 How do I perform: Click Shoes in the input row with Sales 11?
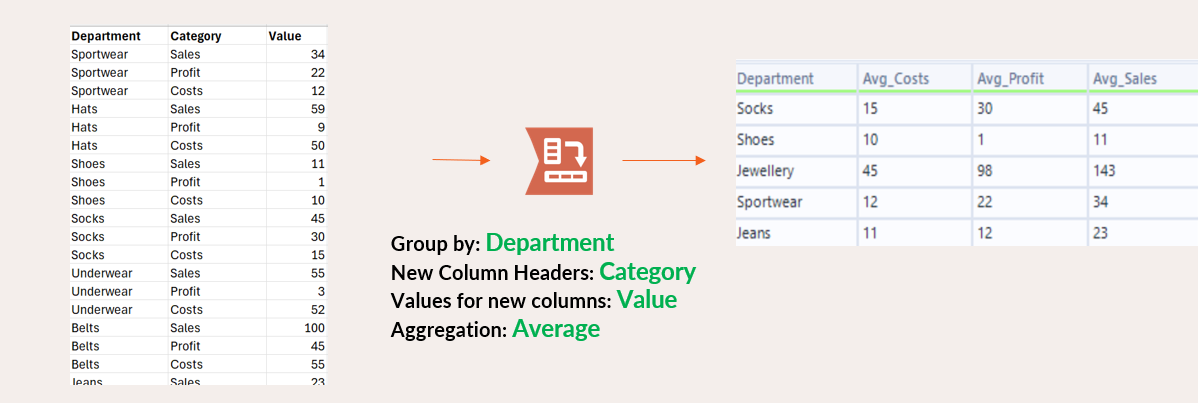pos(88,164)
